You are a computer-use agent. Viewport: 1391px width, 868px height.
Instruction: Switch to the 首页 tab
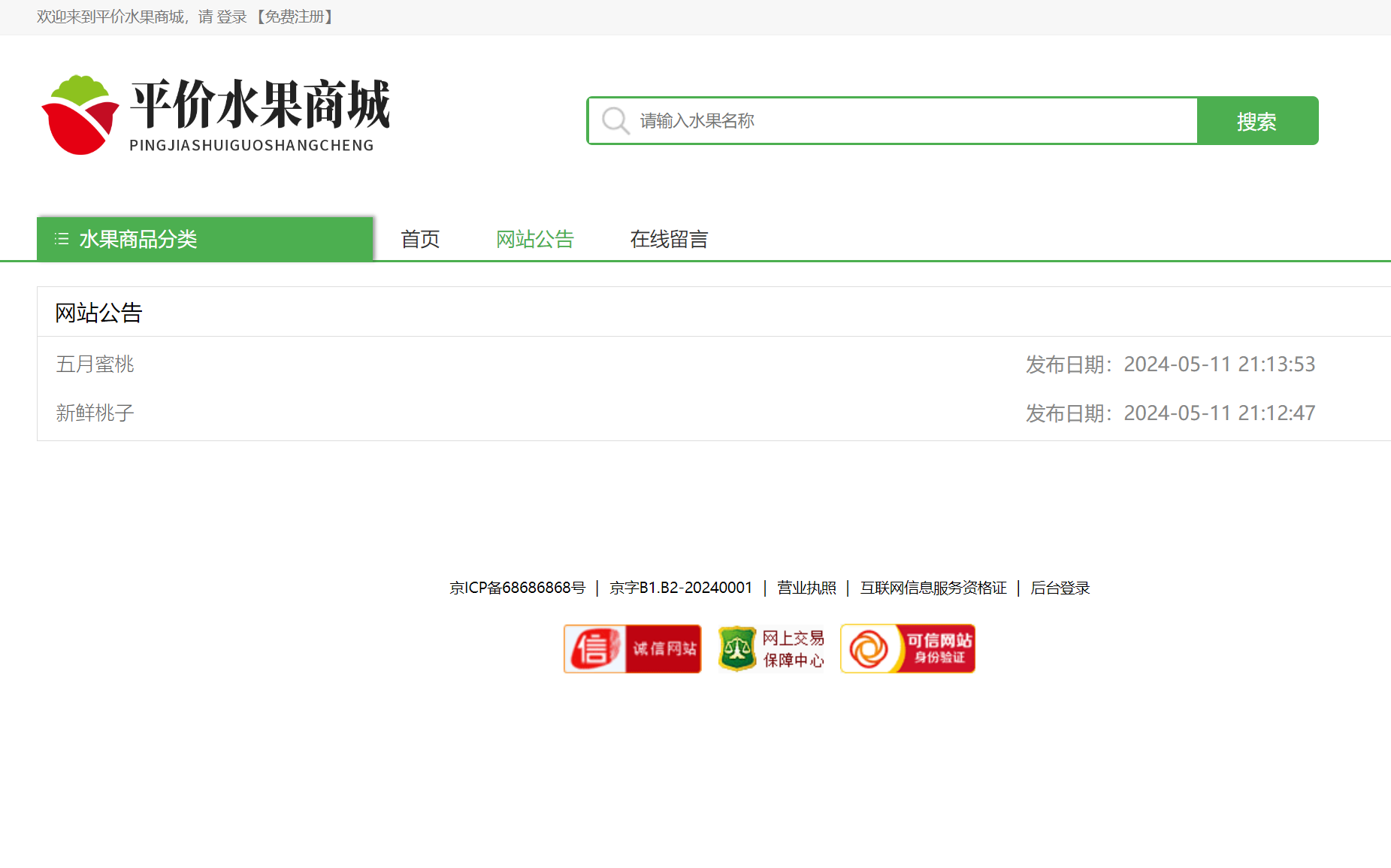coord(420,239)
